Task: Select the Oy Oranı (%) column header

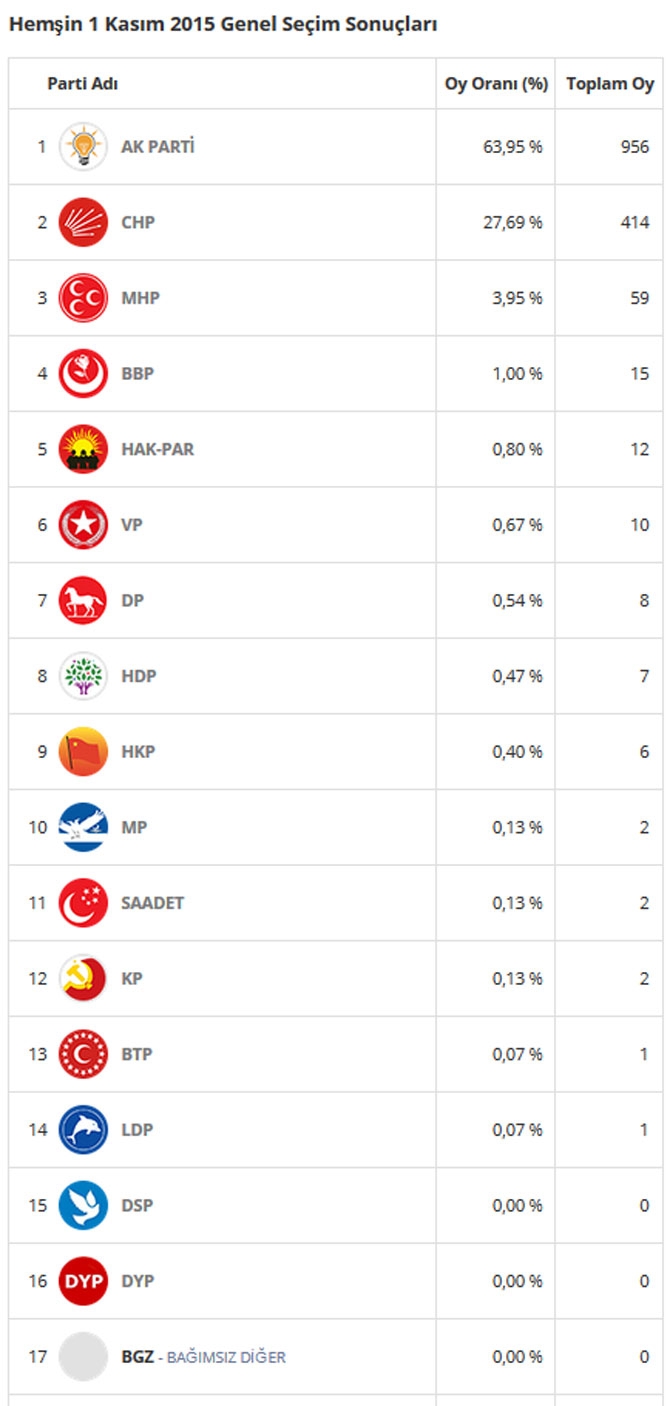Action: pyautogui.click(x=496, y=84)
